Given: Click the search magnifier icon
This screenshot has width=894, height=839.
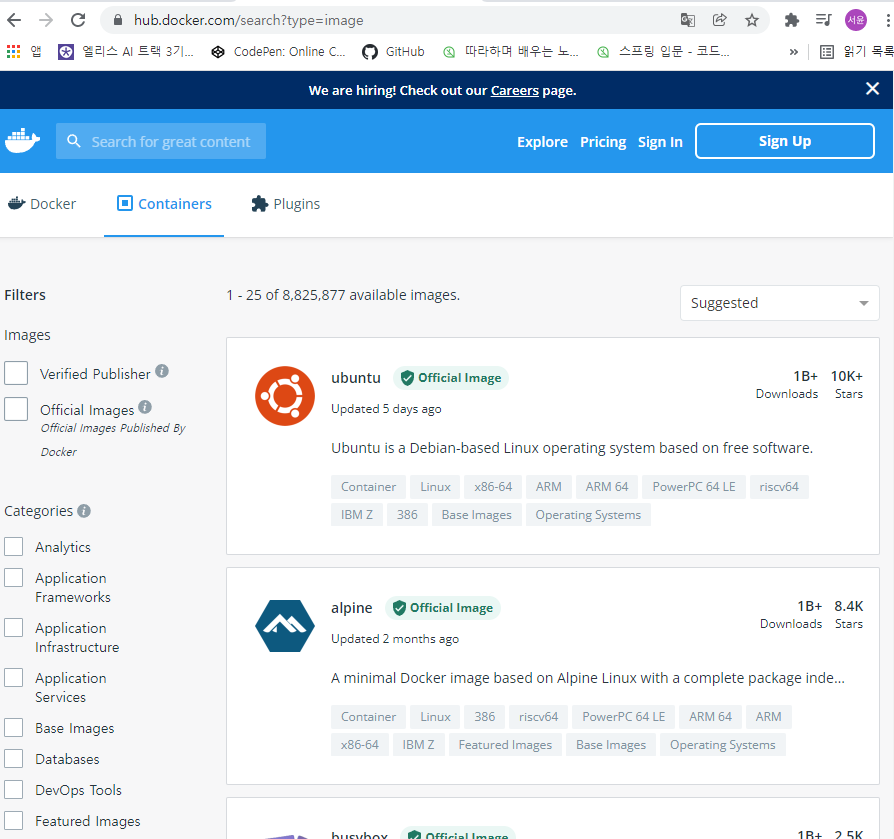Looking at the screenshot, I should pos(74,141).
